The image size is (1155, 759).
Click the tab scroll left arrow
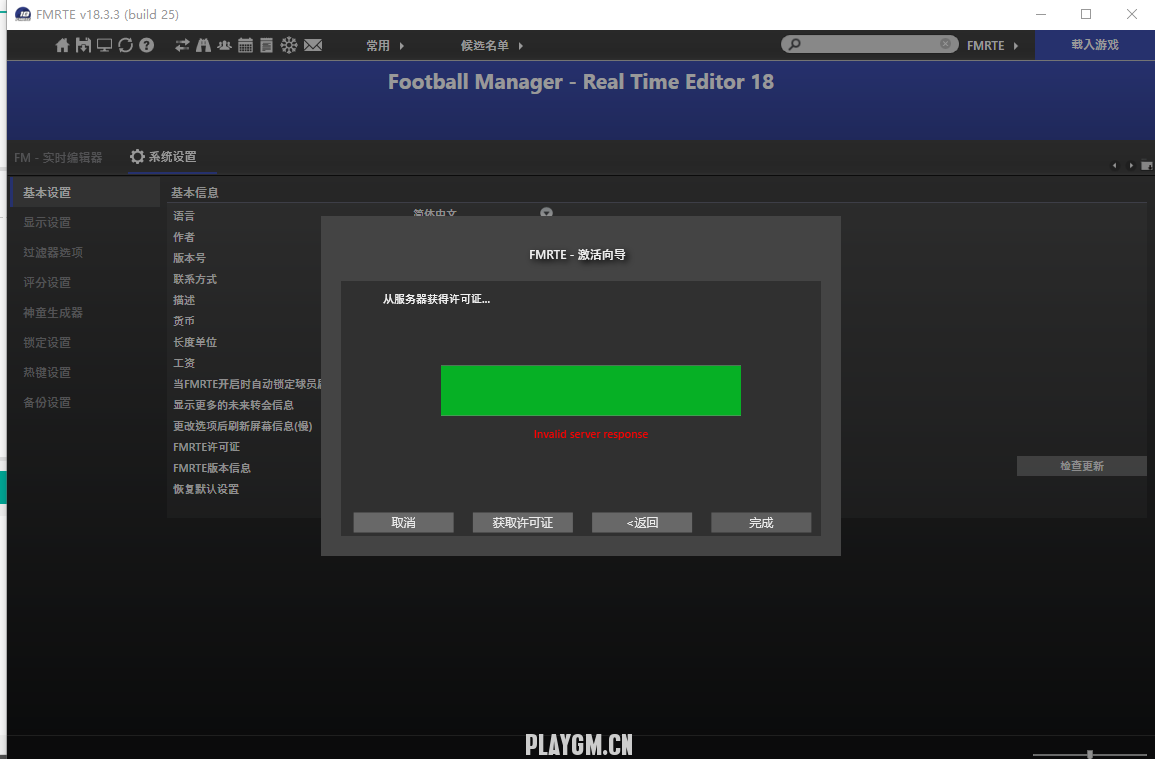[x=1114, y=166]
